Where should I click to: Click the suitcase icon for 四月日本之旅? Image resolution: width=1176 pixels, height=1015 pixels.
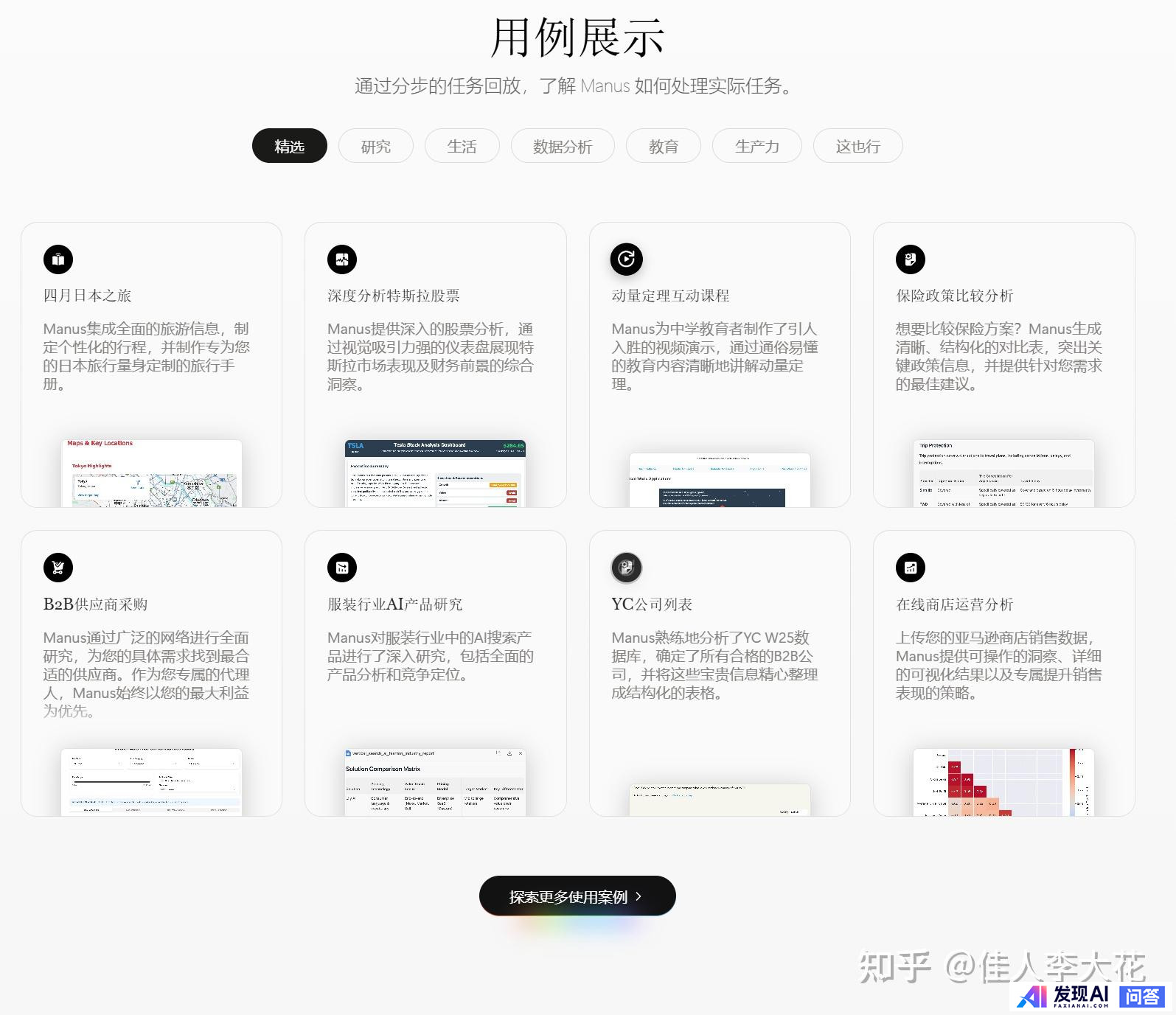pyautogui.click(x=58, y=259)
